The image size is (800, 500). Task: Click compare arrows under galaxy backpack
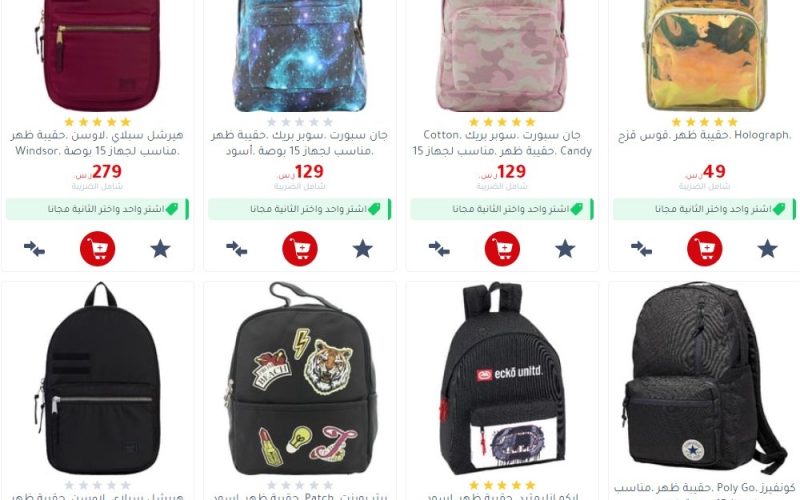(x=237, y=249)
